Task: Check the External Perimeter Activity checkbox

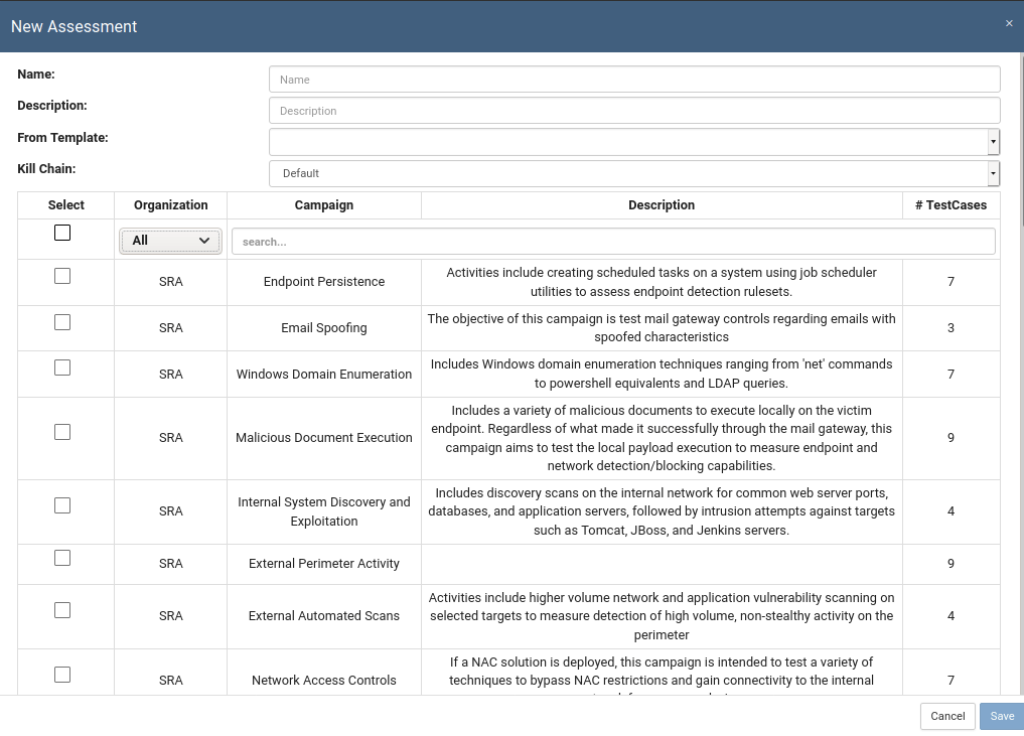Action: point(62,558)
